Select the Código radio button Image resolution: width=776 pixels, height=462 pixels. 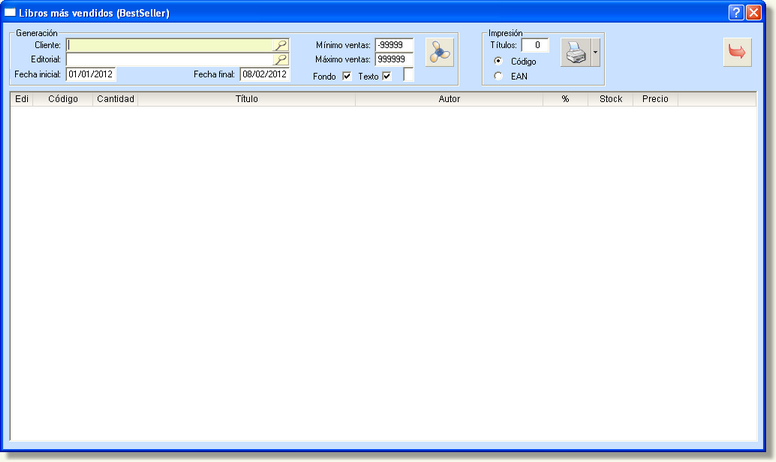click(x=498, y=61)
